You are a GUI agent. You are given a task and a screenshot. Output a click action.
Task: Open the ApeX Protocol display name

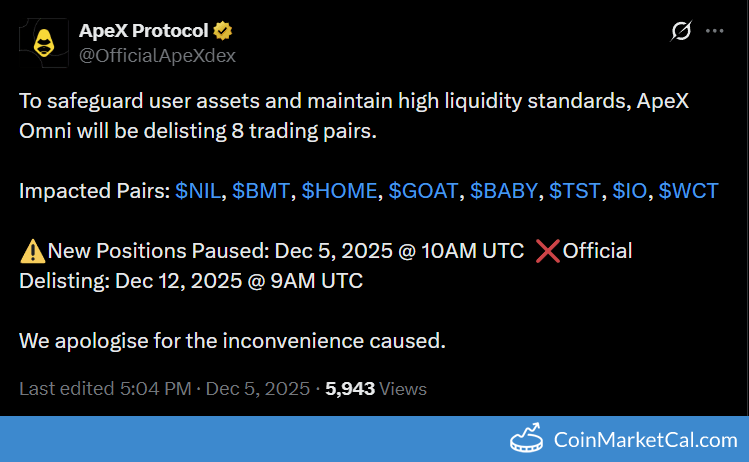(x=143, y=31)
